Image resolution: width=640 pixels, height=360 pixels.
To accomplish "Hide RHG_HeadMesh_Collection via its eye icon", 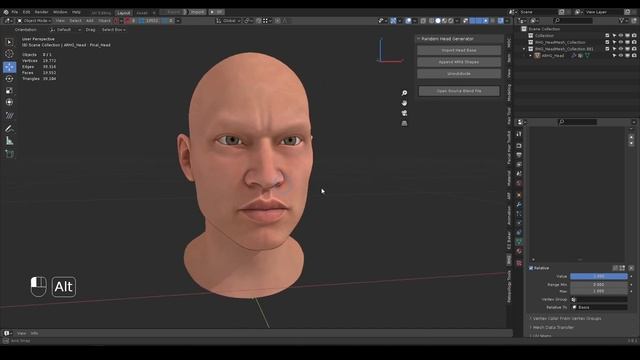I will tap(620, 42).
